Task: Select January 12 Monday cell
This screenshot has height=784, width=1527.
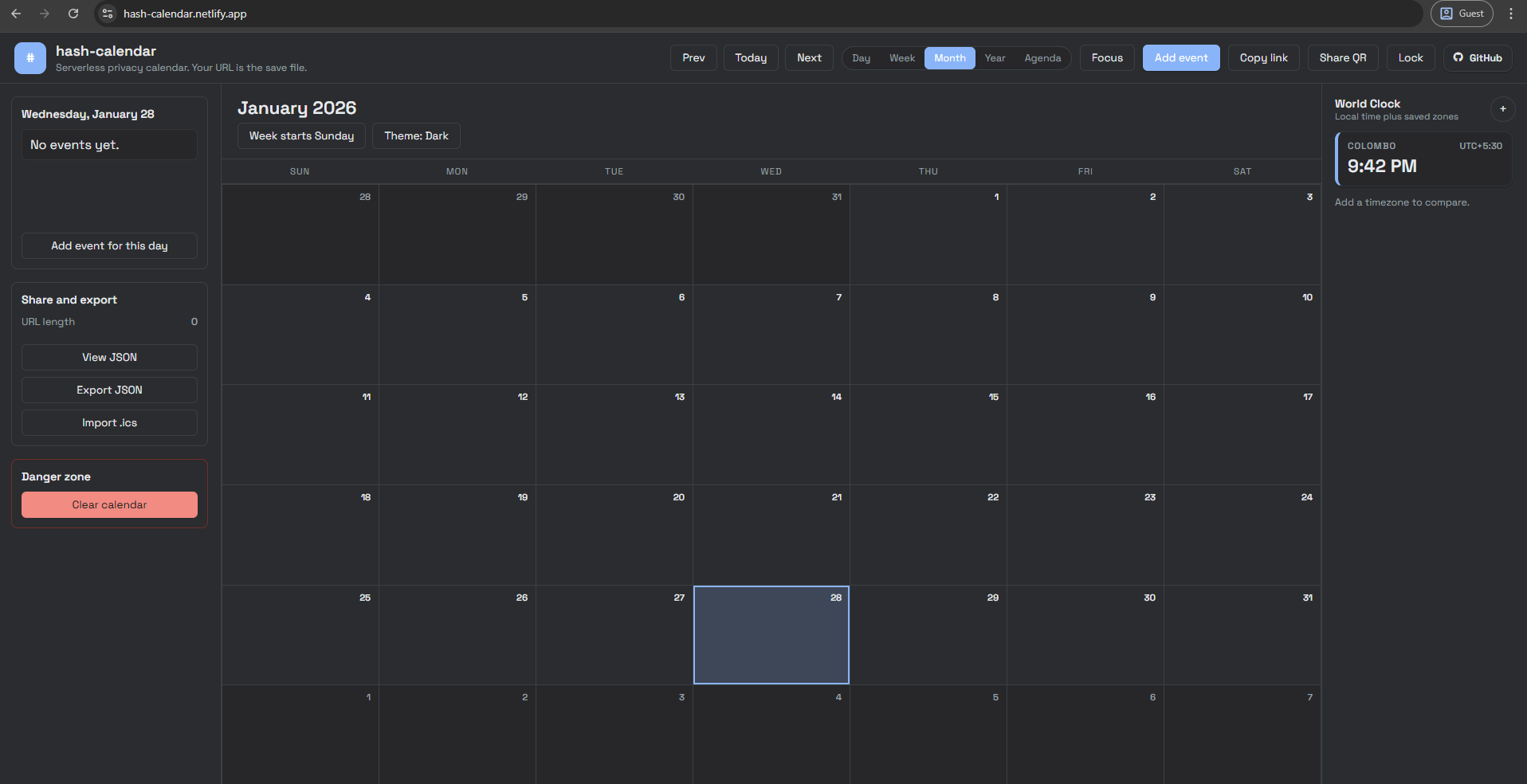Action: [x=457, y=435]
